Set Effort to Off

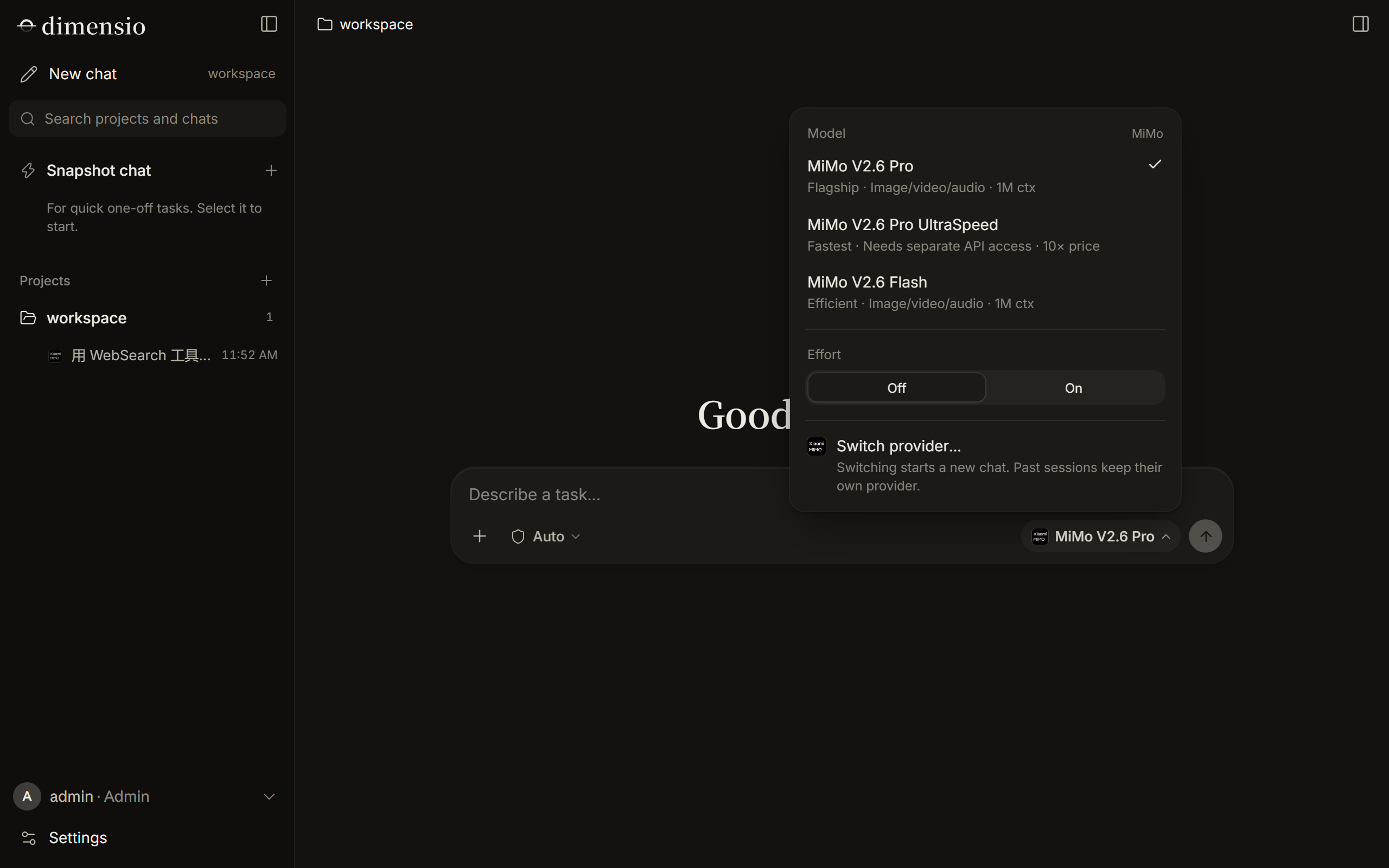pyautogui.click(x=896, y=388)
